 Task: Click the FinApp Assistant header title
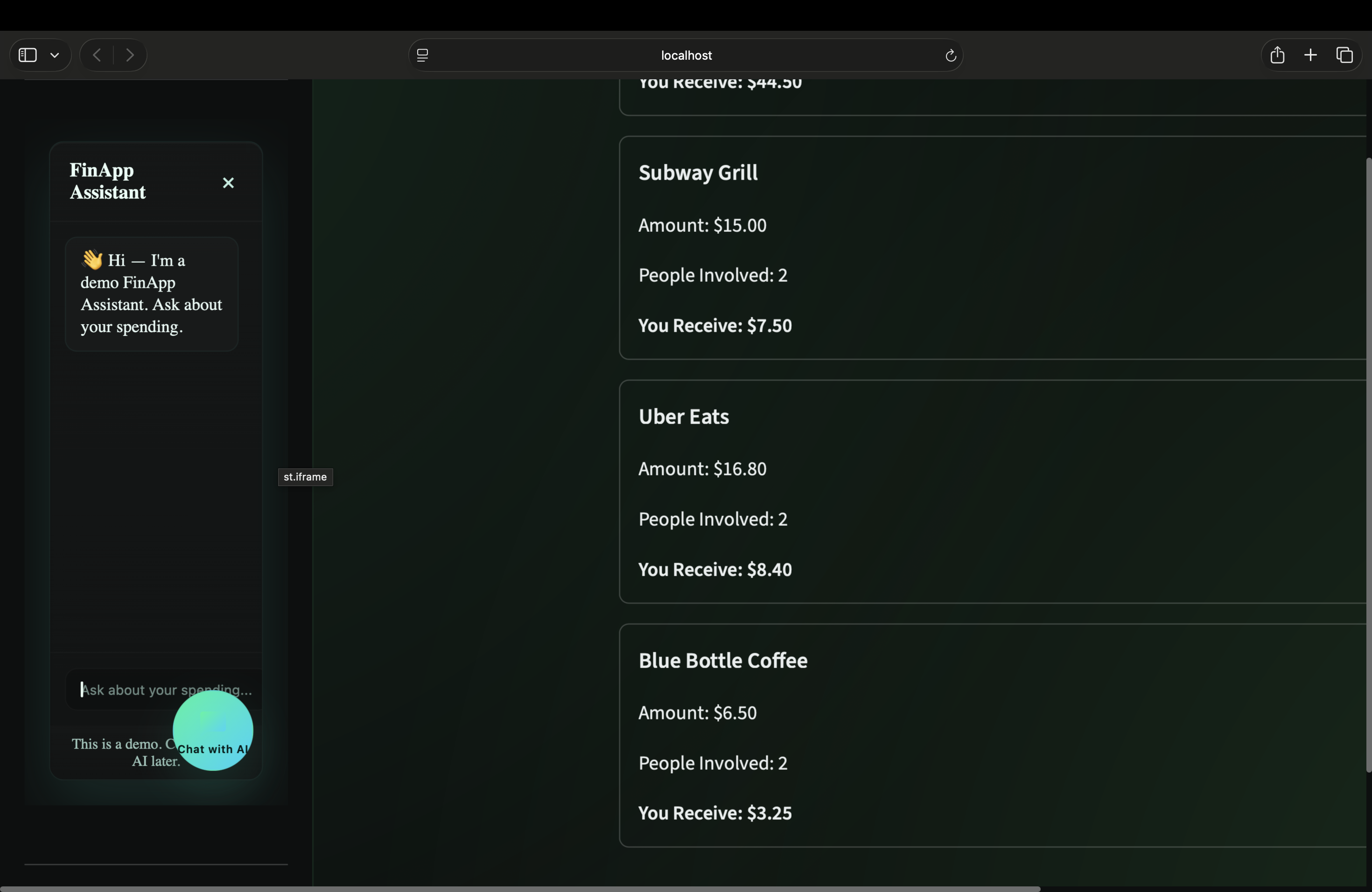108,181
